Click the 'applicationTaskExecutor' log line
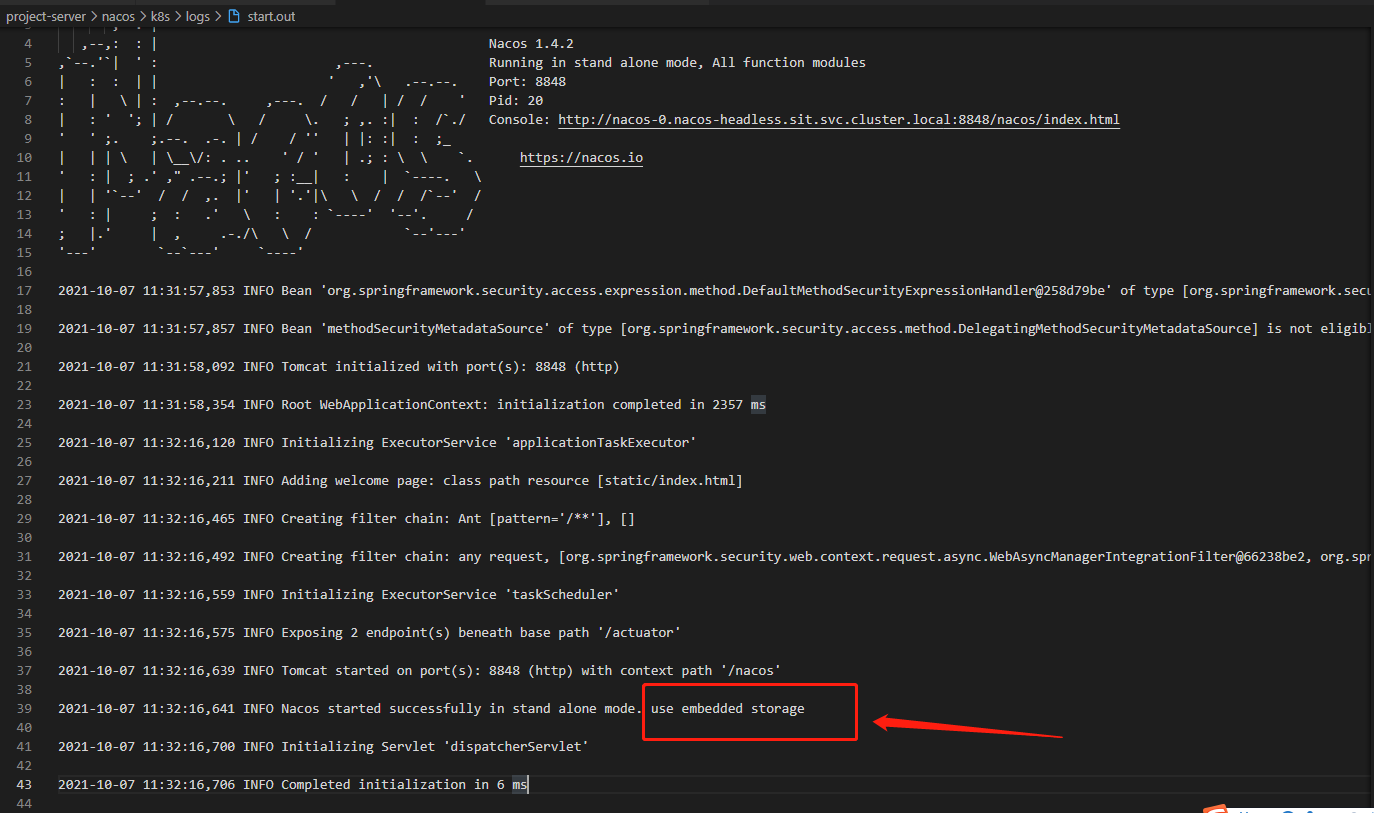 click(x=377, y=443)
